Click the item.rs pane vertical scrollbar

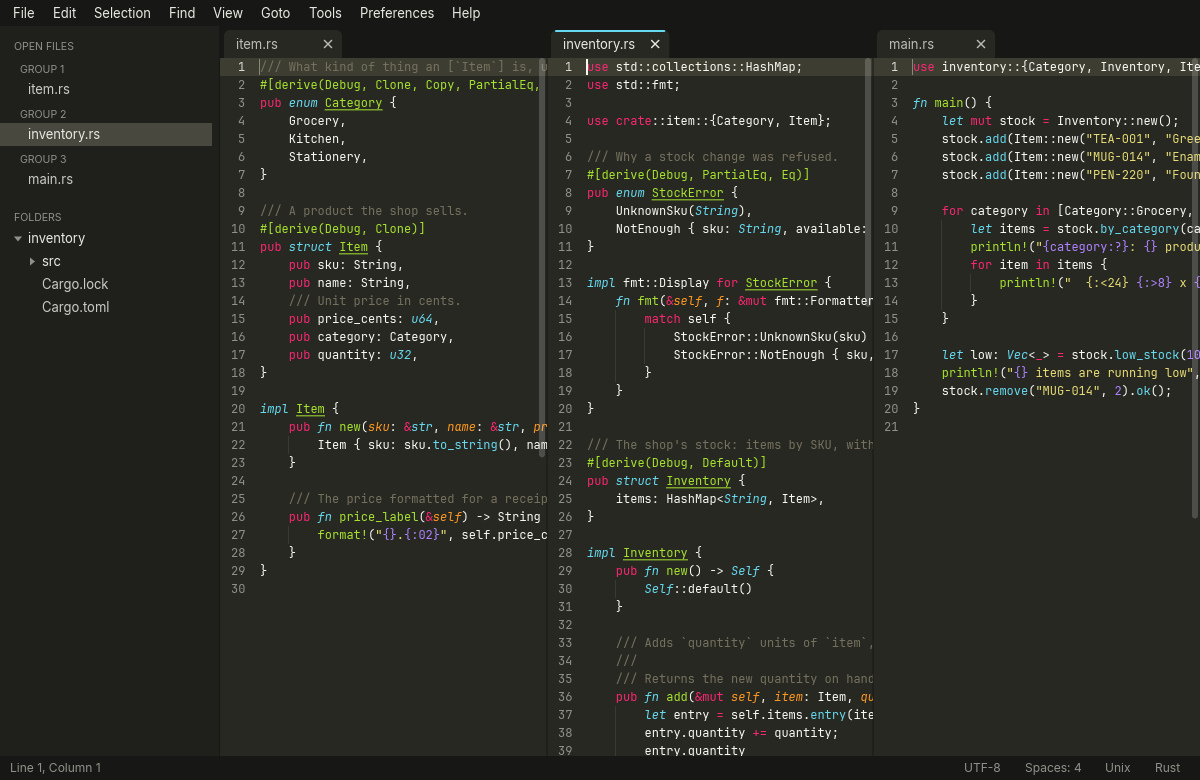pos(542,258)
